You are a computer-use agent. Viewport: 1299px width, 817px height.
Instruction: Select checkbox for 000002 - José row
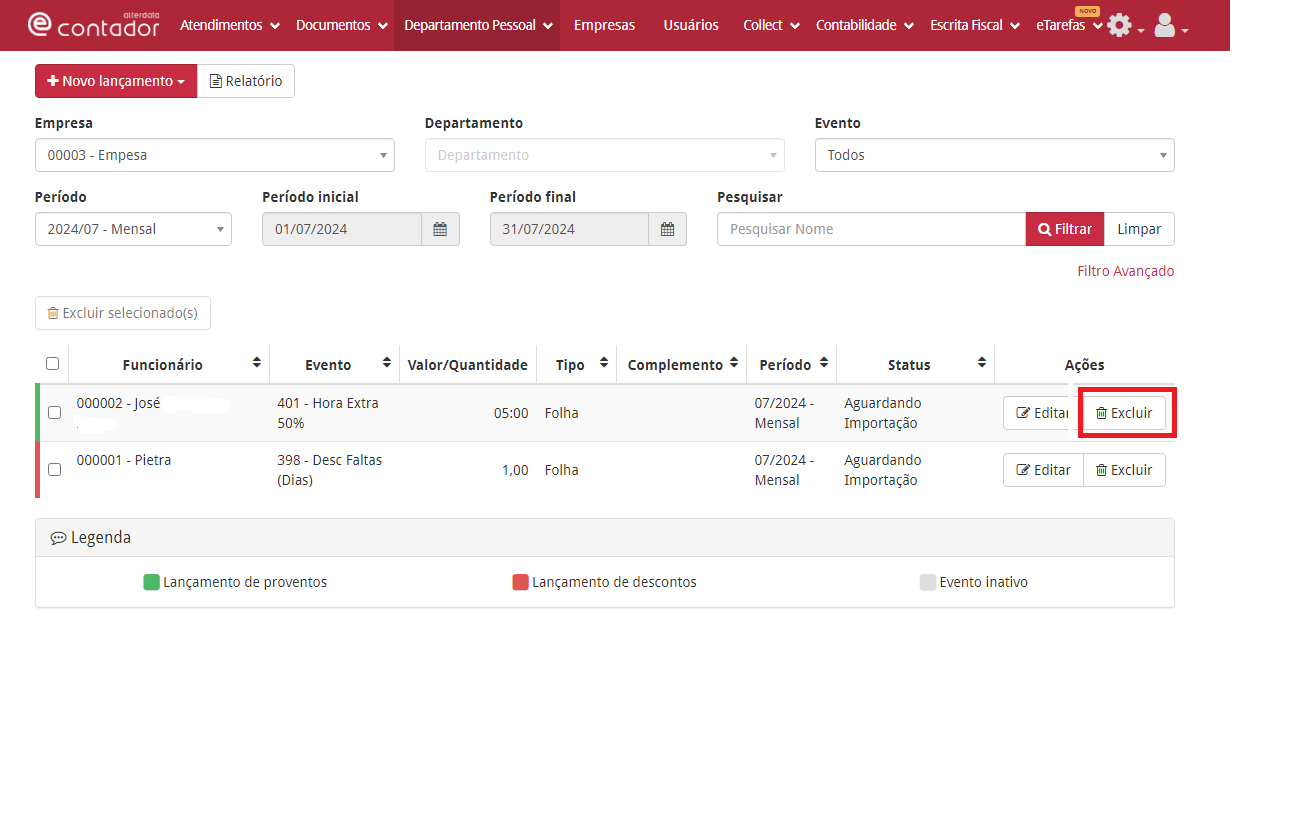[55, 412]
